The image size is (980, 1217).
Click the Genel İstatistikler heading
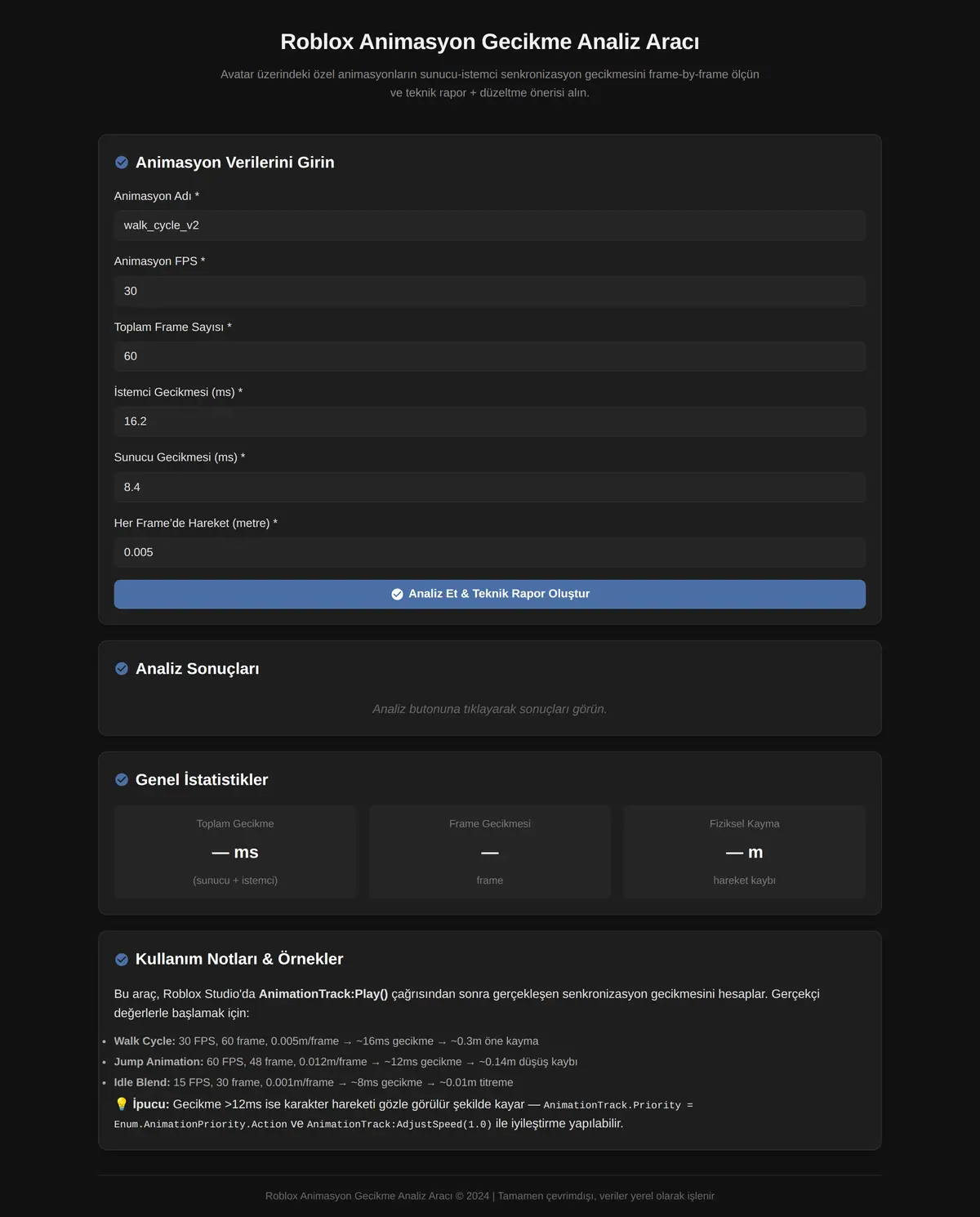202,780
